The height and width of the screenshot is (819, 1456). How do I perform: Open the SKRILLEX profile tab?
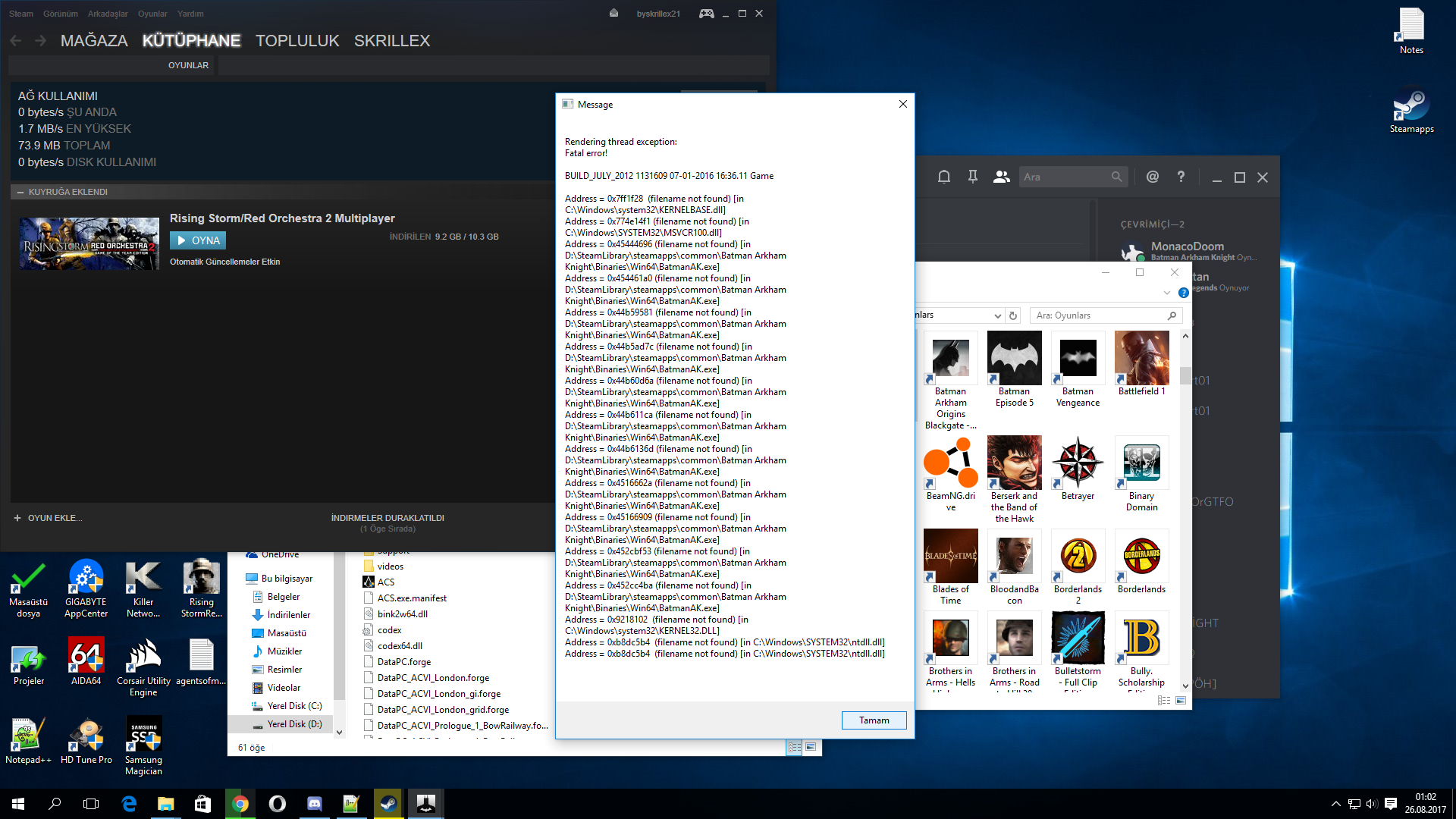point(392,41)
